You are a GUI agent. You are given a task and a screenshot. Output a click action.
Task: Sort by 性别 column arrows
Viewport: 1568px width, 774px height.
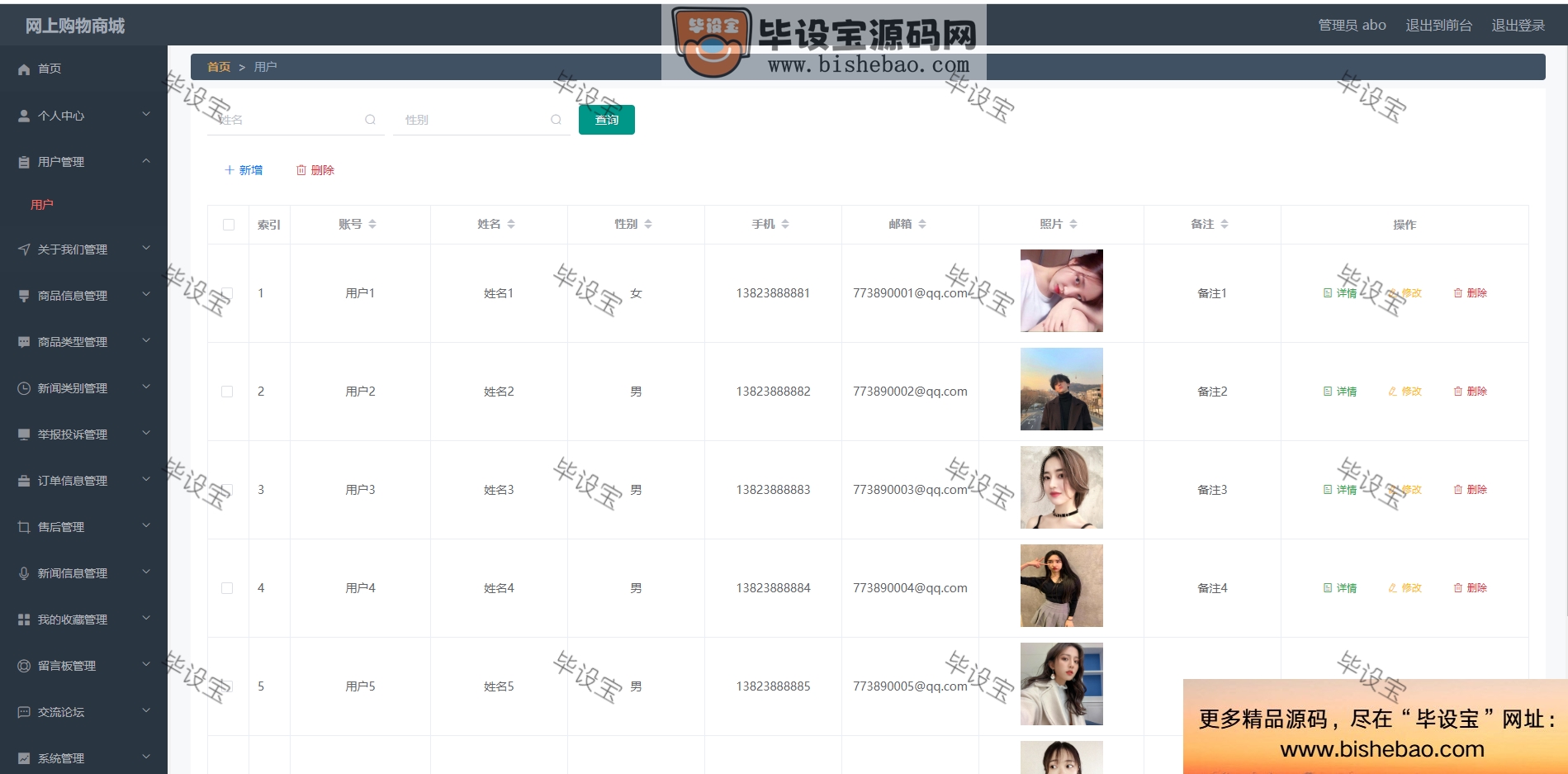coord(648,224)
